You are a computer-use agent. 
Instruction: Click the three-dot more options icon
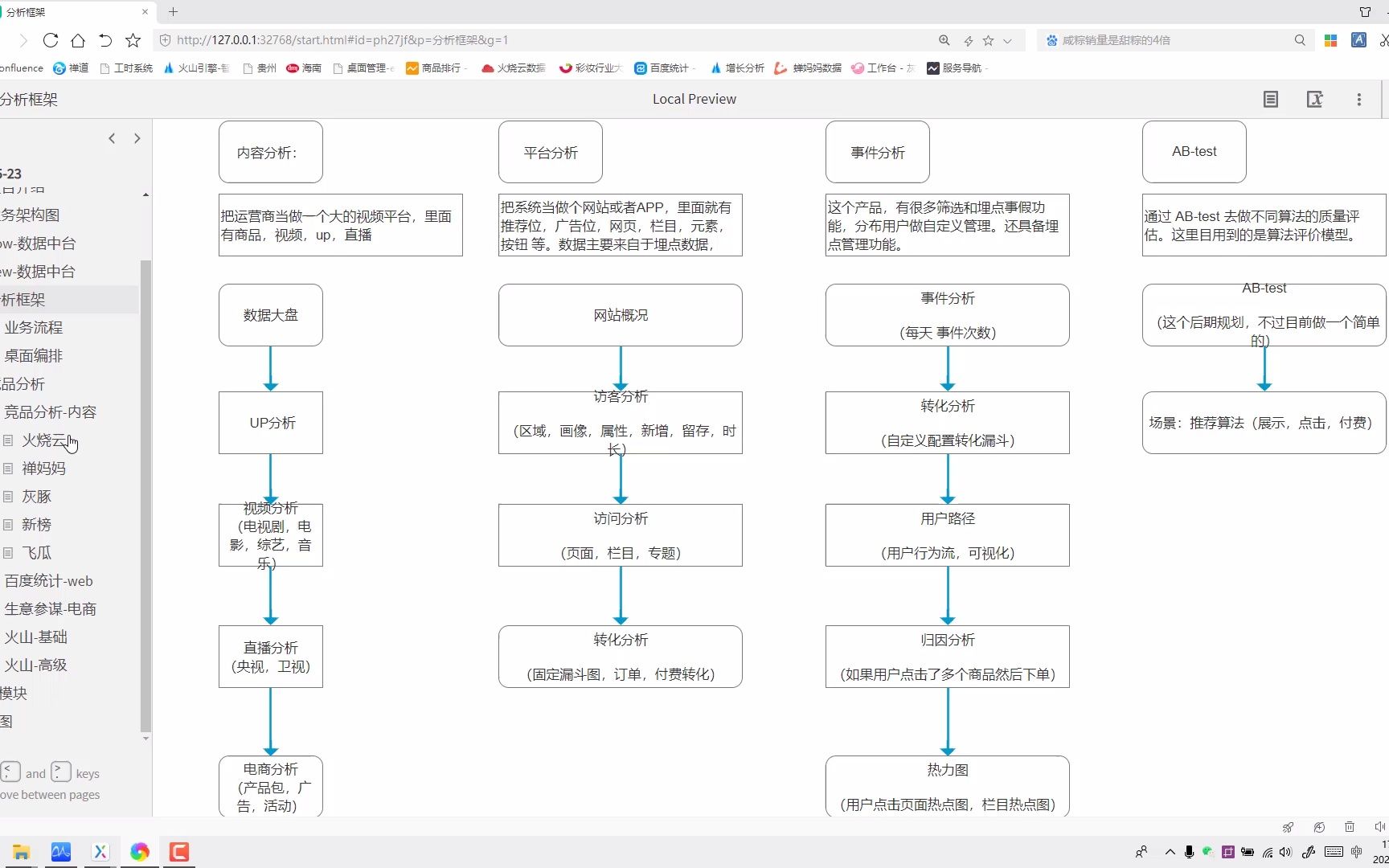pos(1359,100)
